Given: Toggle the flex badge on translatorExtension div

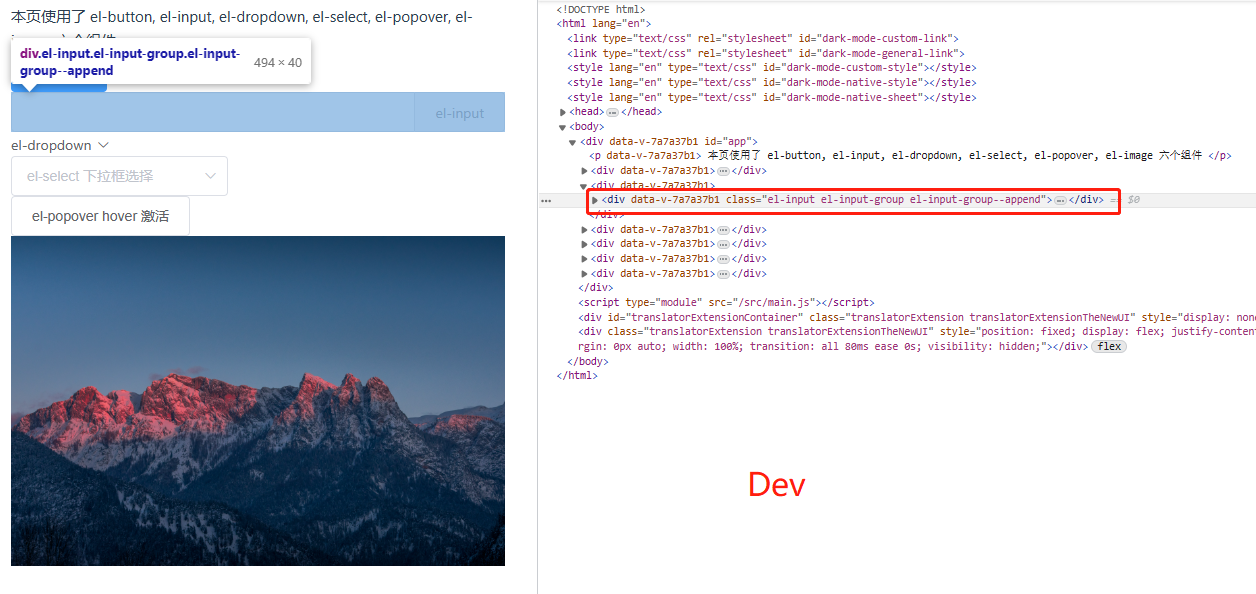Looking at the screenshot, I should (1108, 346).
